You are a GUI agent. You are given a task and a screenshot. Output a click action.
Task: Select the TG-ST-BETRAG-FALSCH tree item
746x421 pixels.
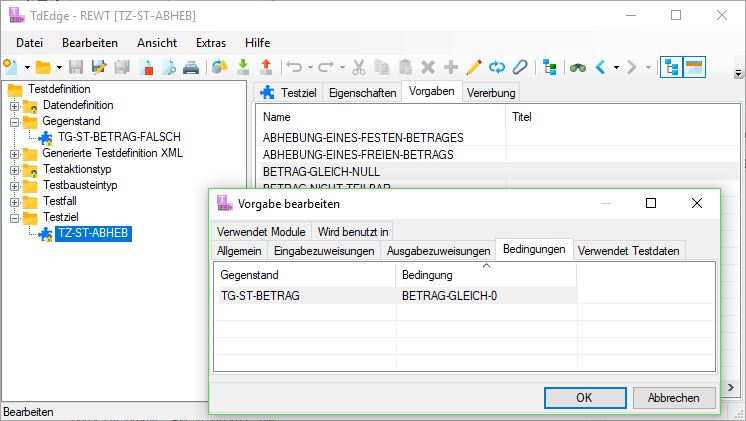click(119, 137)
